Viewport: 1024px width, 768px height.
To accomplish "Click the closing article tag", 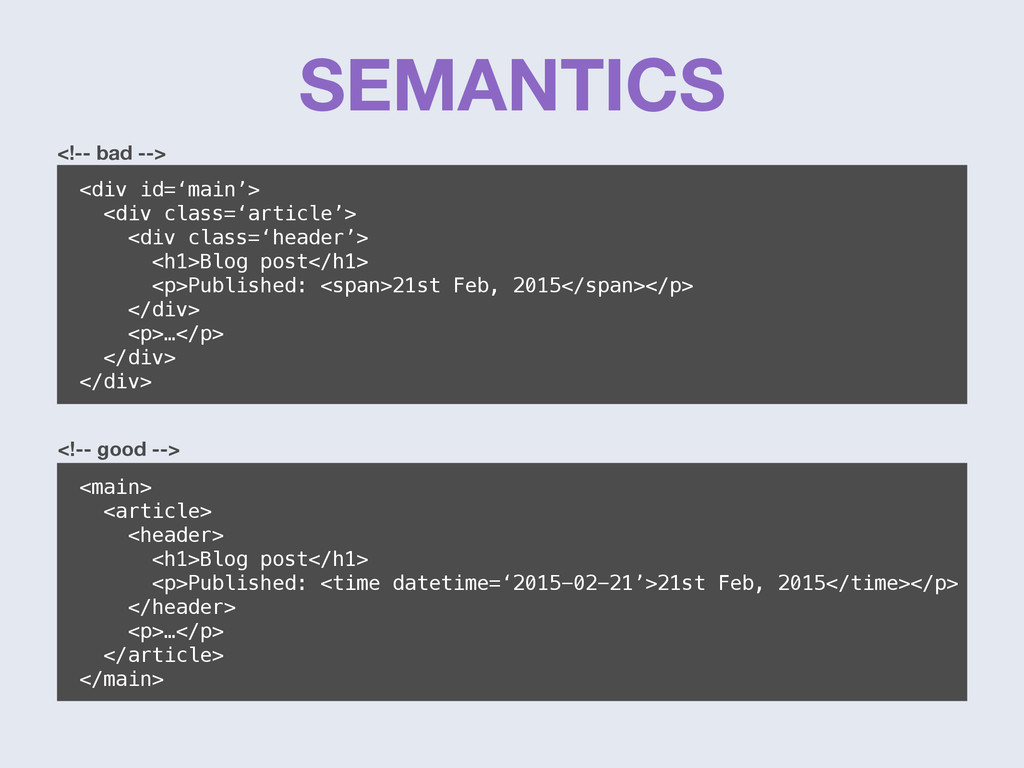I will point(163,655).
